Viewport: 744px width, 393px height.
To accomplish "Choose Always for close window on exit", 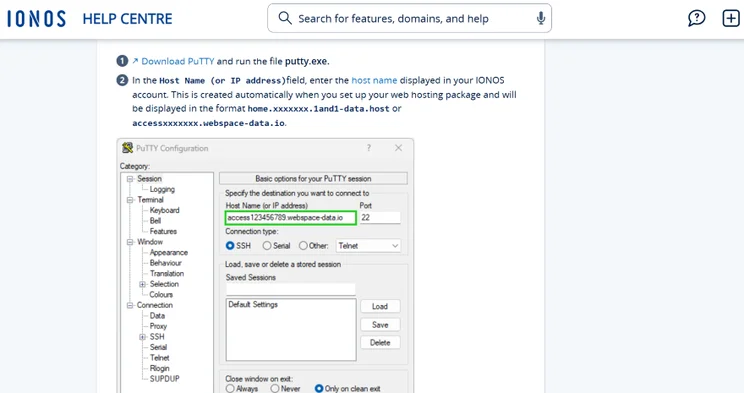I will [230, 388].
